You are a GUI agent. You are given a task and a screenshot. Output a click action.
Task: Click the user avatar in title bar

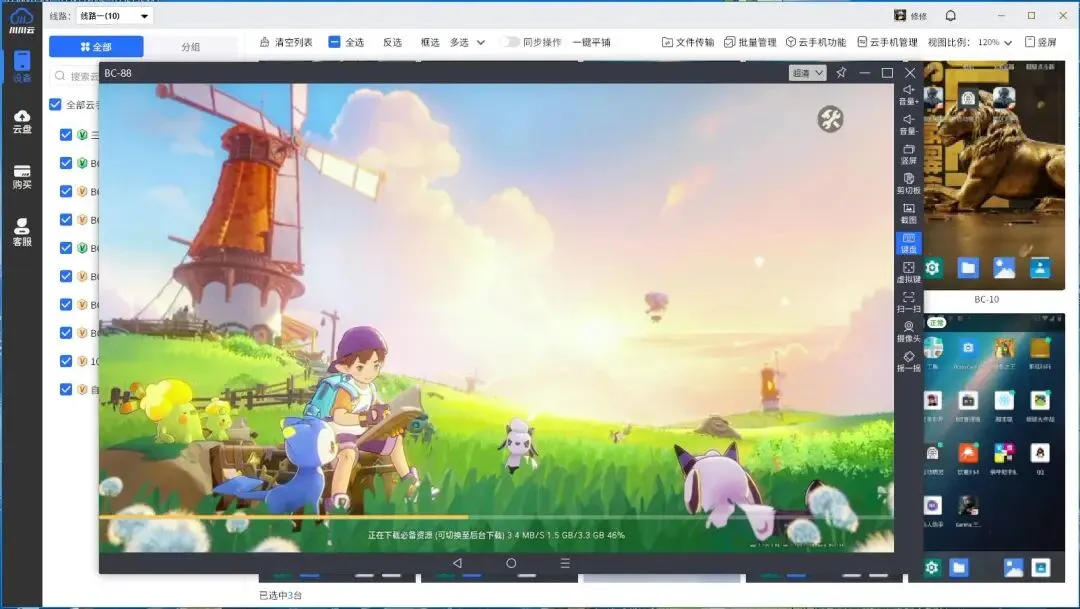(x=900, y=15)
